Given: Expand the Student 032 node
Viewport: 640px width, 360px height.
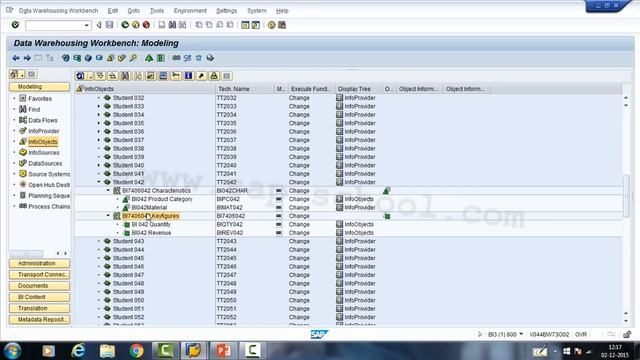Looking at the screenshot, I should 99,98.
